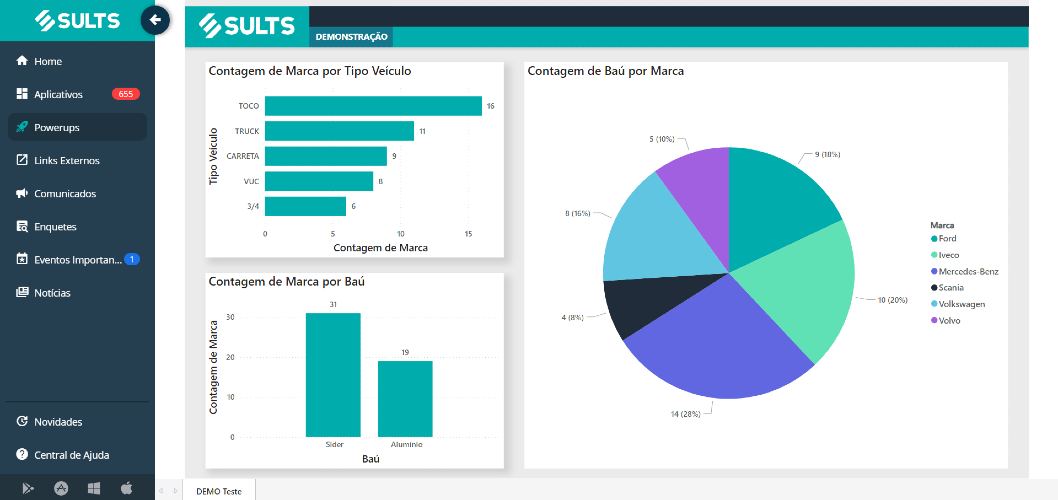Click the 655 notification badge

(126, 94)
